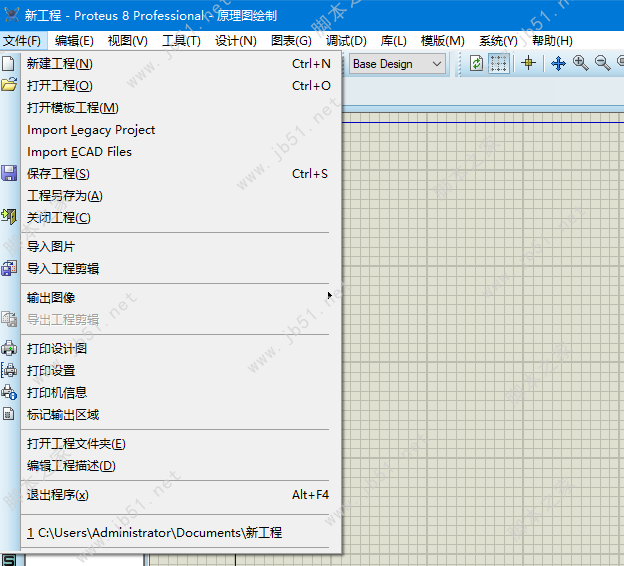This screenshot has height=566, width=624.
Task: Select 打开工程文件夹(E) menu entry
Action: 181,443
